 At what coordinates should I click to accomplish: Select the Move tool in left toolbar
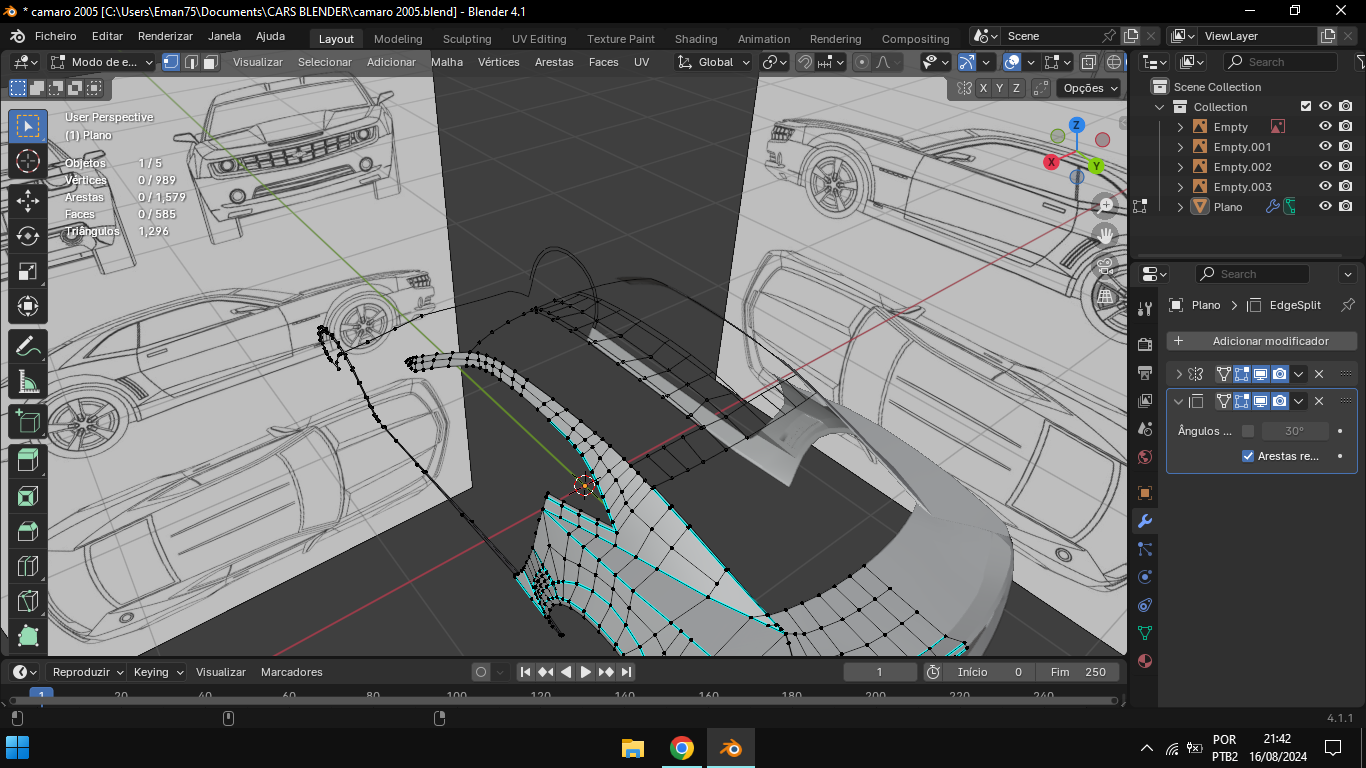click(28, 200)
